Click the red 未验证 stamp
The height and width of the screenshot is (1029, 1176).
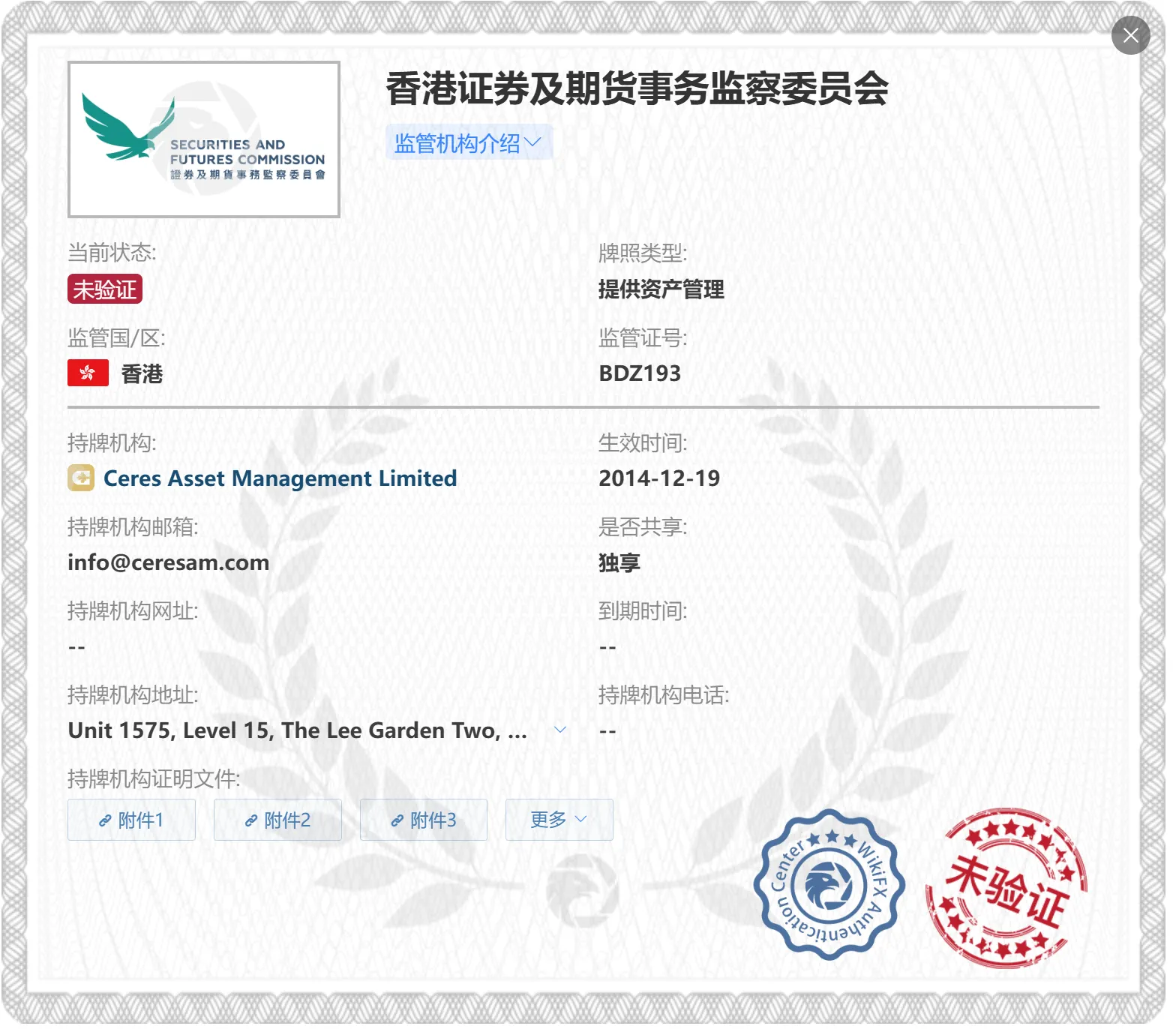click(1006, 887)
